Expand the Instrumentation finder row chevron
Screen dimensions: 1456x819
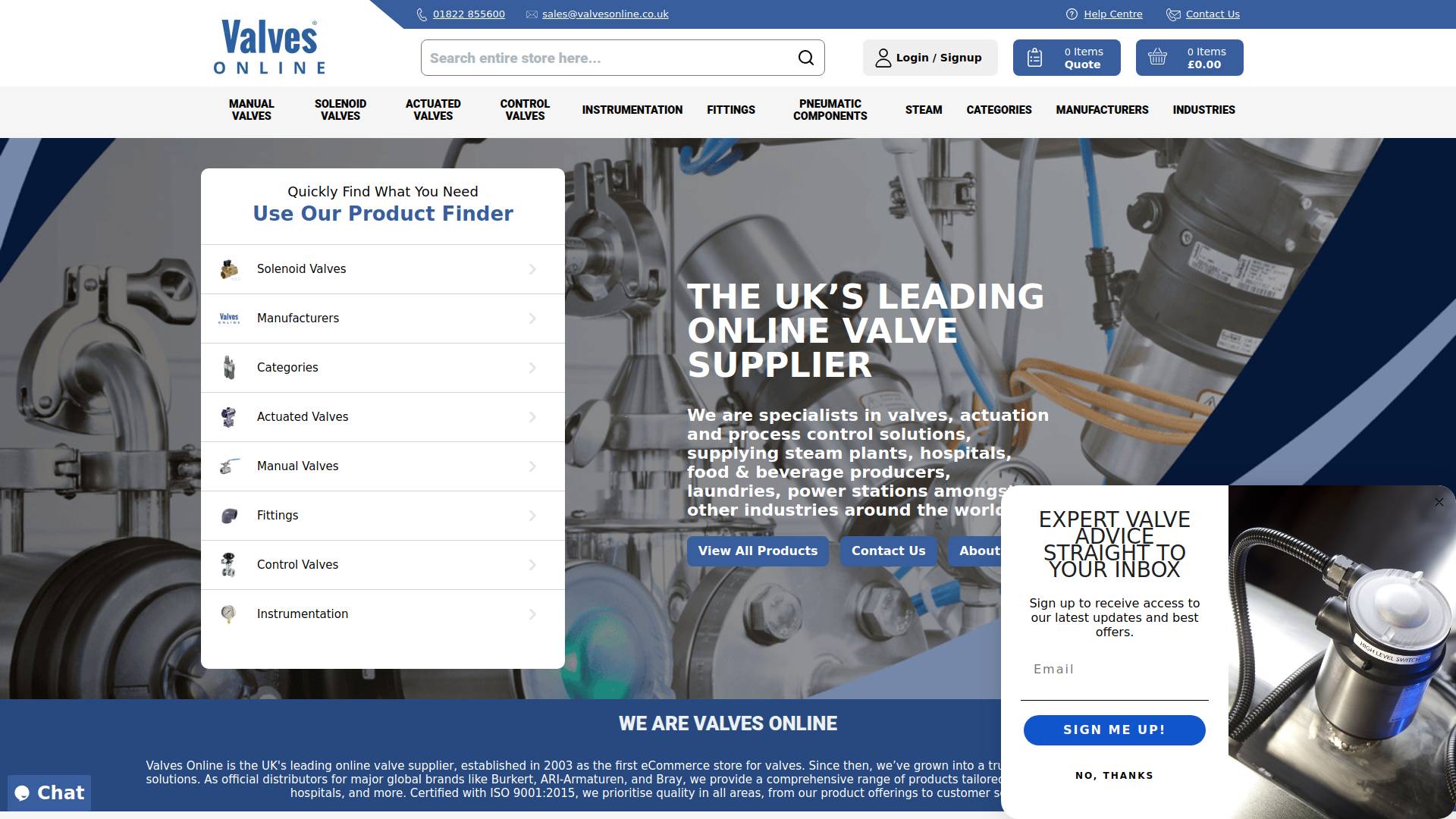(532, 614)
